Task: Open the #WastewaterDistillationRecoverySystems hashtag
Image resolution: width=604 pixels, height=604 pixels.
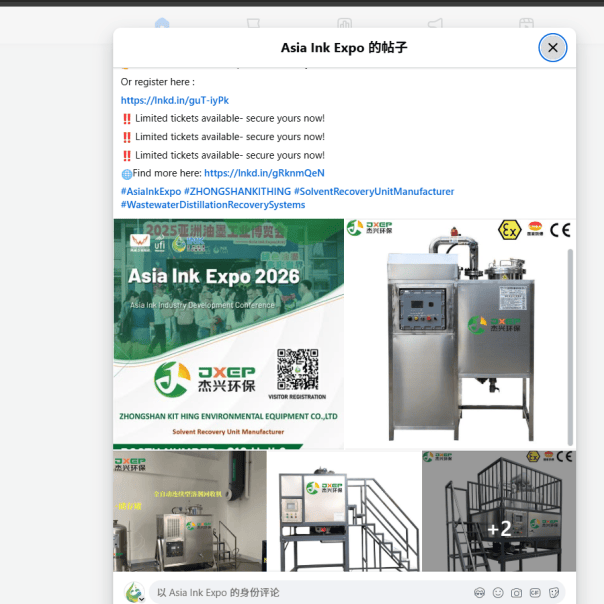Action: (x=213, y=205)
